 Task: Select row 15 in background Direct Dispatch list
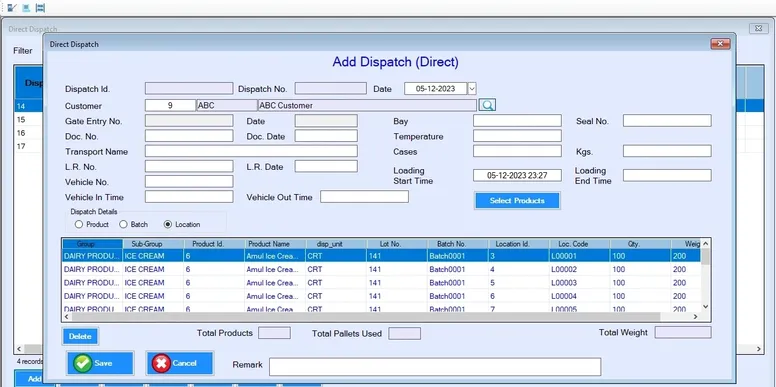(x=29, y=119)
